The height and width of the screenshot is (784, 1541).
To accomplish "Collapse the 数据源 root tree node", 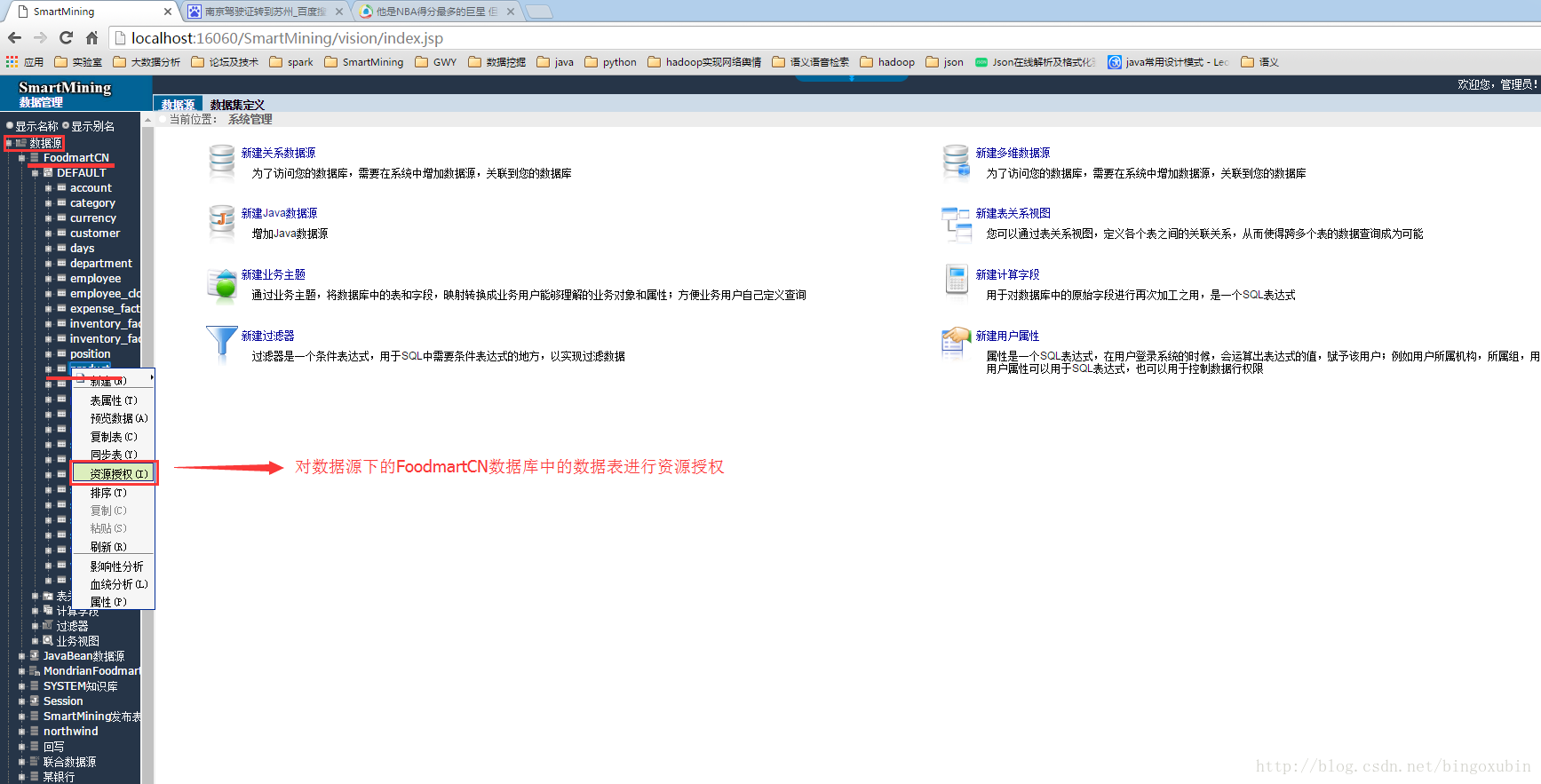I will [9, 142].
